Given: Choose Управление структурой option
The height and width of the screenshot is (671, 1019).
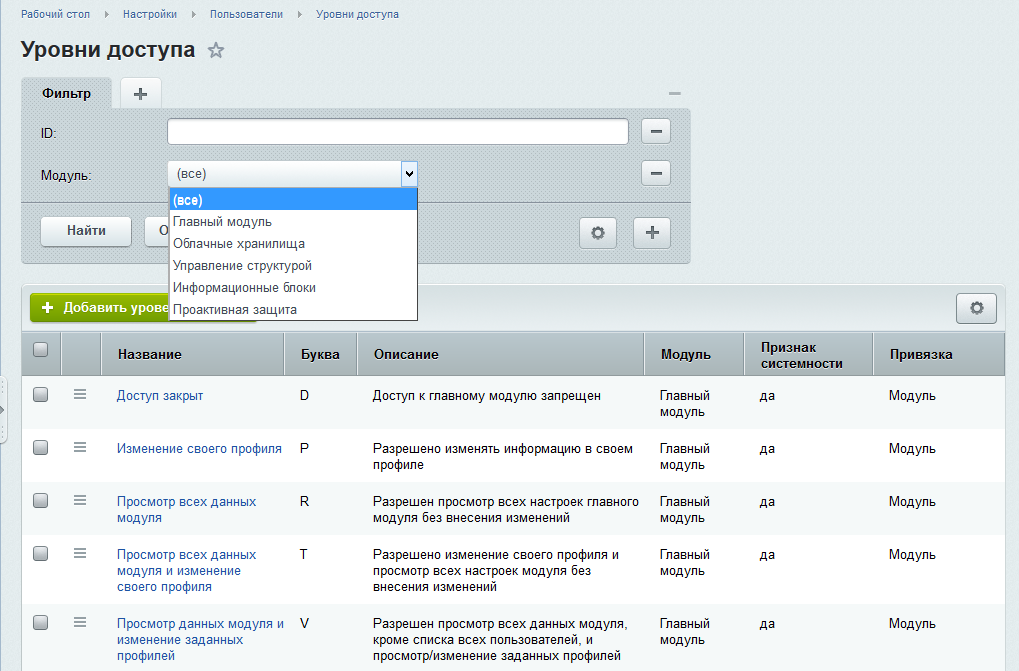Looking at the screenshot, I should tap(293, 266).
